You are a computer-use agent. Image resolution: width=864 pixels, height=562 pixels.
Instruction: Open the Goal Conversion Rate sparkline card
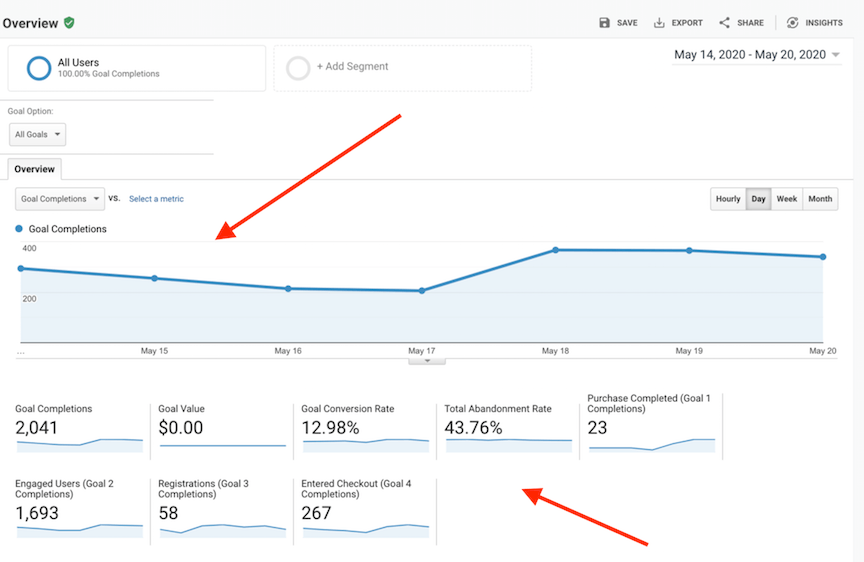click(x=365, y=429)
